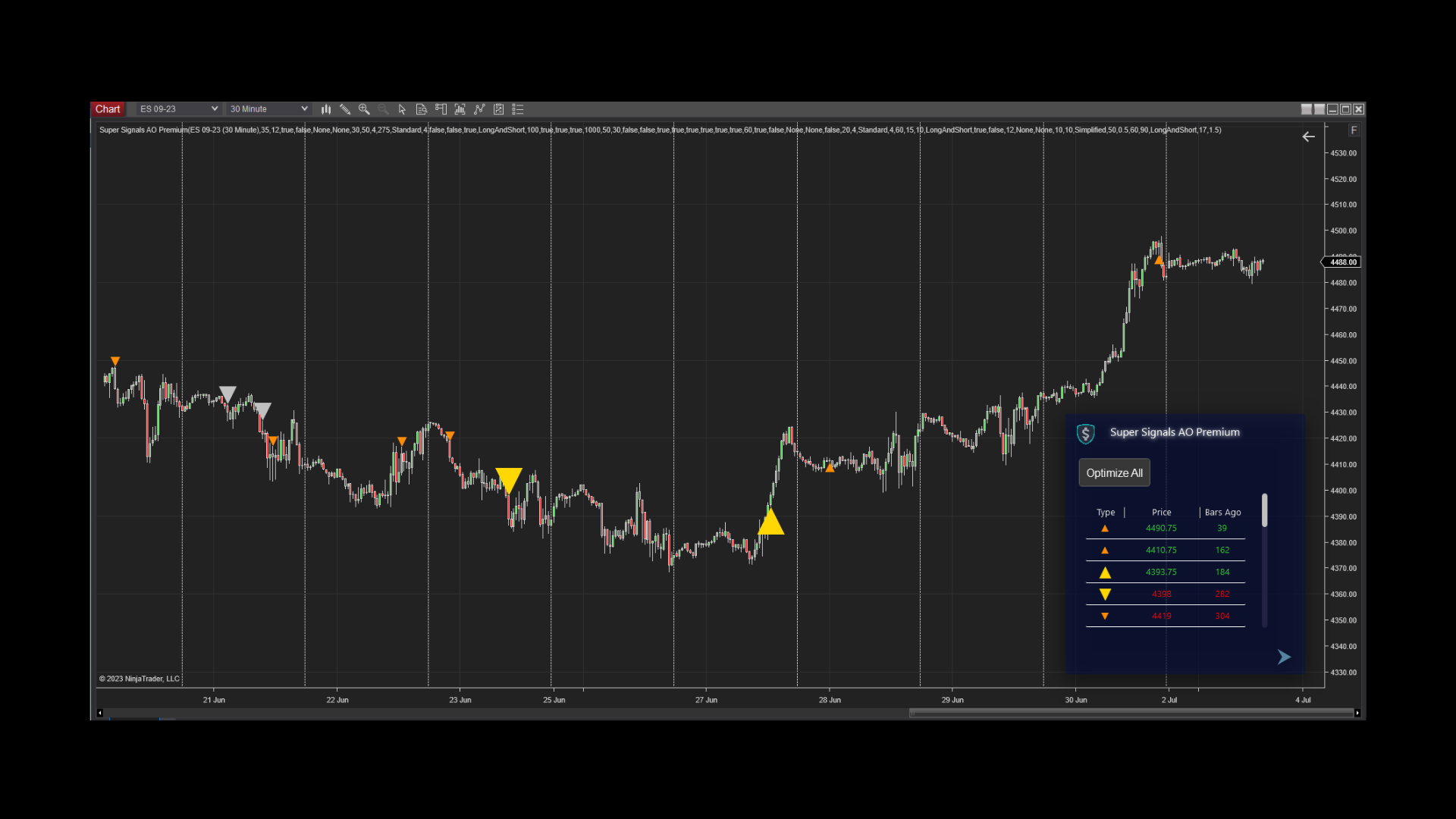Activate the zoom in tool
The width and height of the screenshot is (1456, 819).
(x=365, y=109)
